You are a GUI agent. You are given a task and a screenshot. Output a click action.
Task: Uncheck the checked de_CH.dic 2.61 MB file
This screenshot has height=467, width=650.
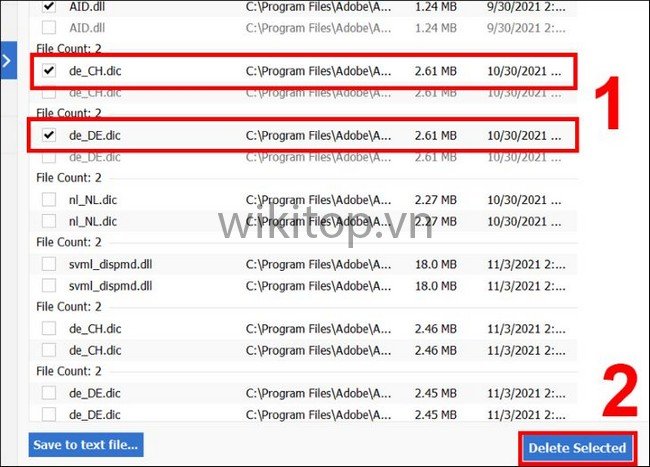[49, 71]
